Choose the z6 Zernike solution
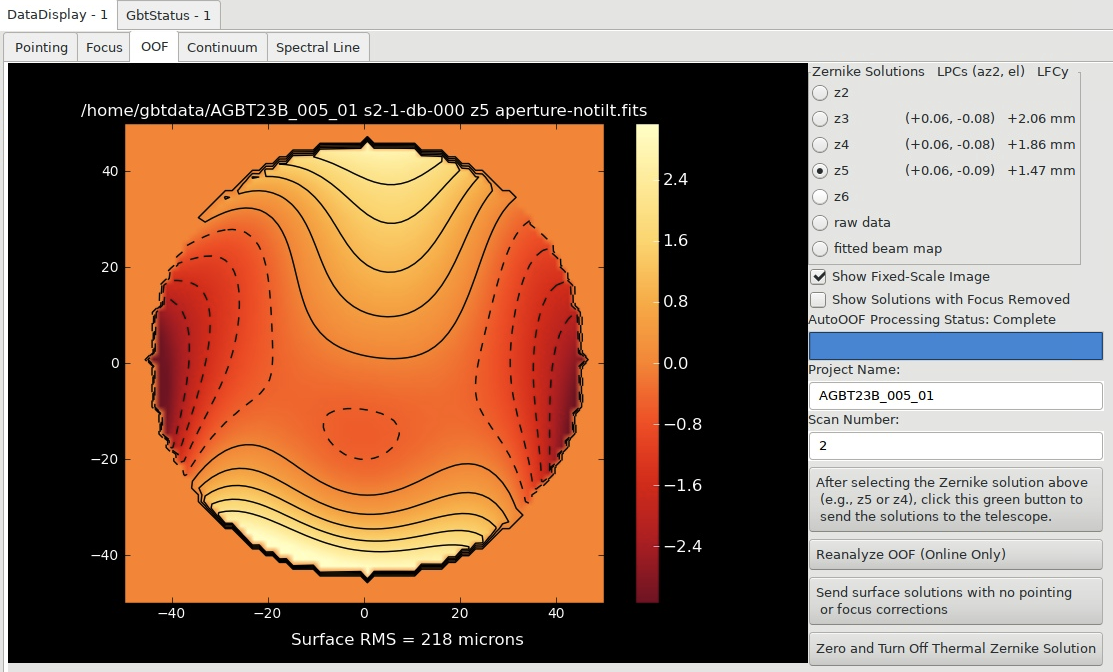Screen dimensions: 1113x672 point(820,197)
